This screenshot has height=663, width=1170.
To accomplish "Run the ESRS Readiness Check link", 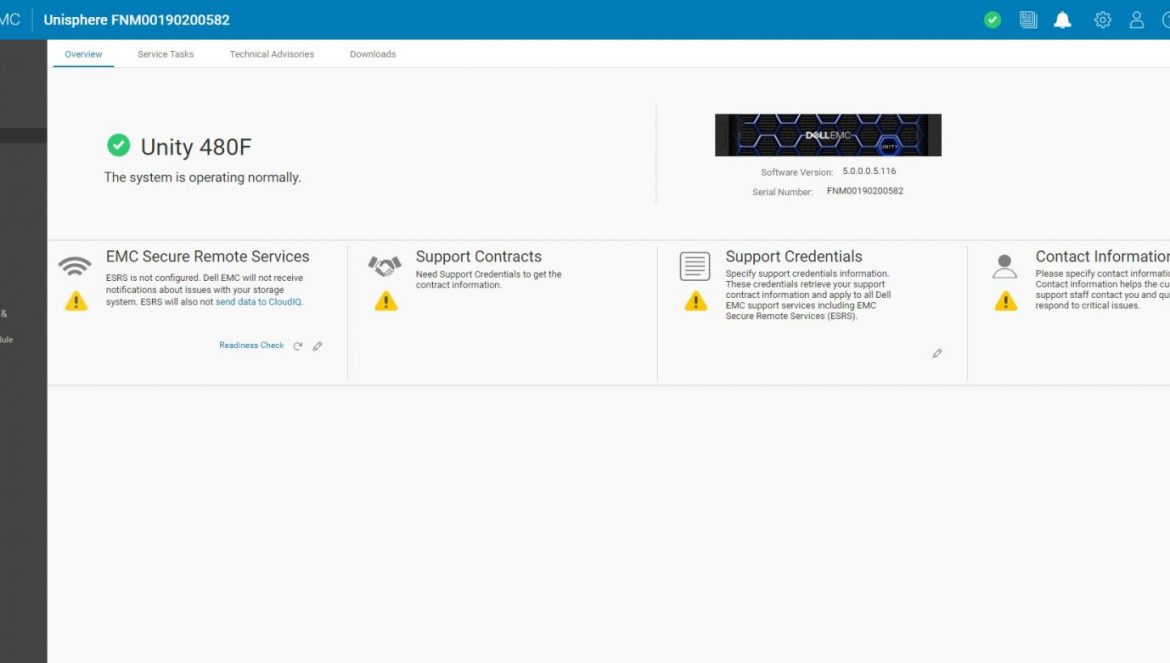I will pyautogui.click(x=251, y=345).
